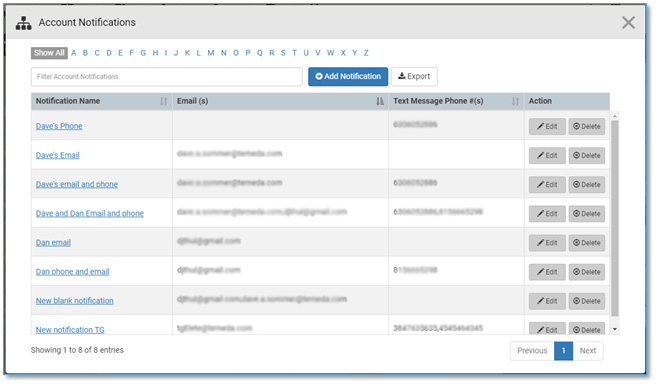Image resolution: width=656 pixels, height=384 pixels.
Task: Filter notifications by letter G
Action: pyautogui.click(x=143, y=53)
